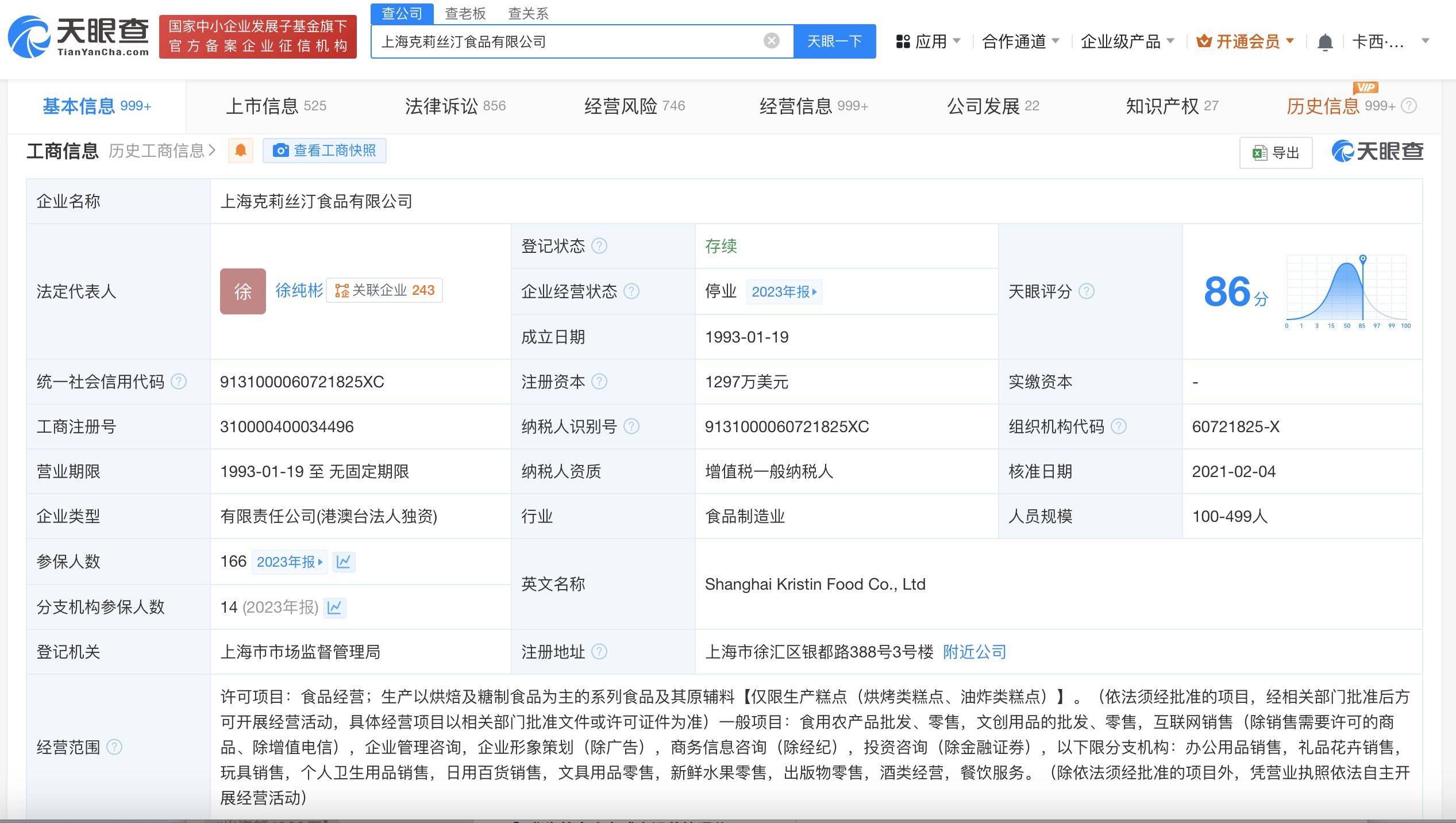Click the green 存续 registration status
Viewport: 1456px width, 823px height.
pos(721,246)
